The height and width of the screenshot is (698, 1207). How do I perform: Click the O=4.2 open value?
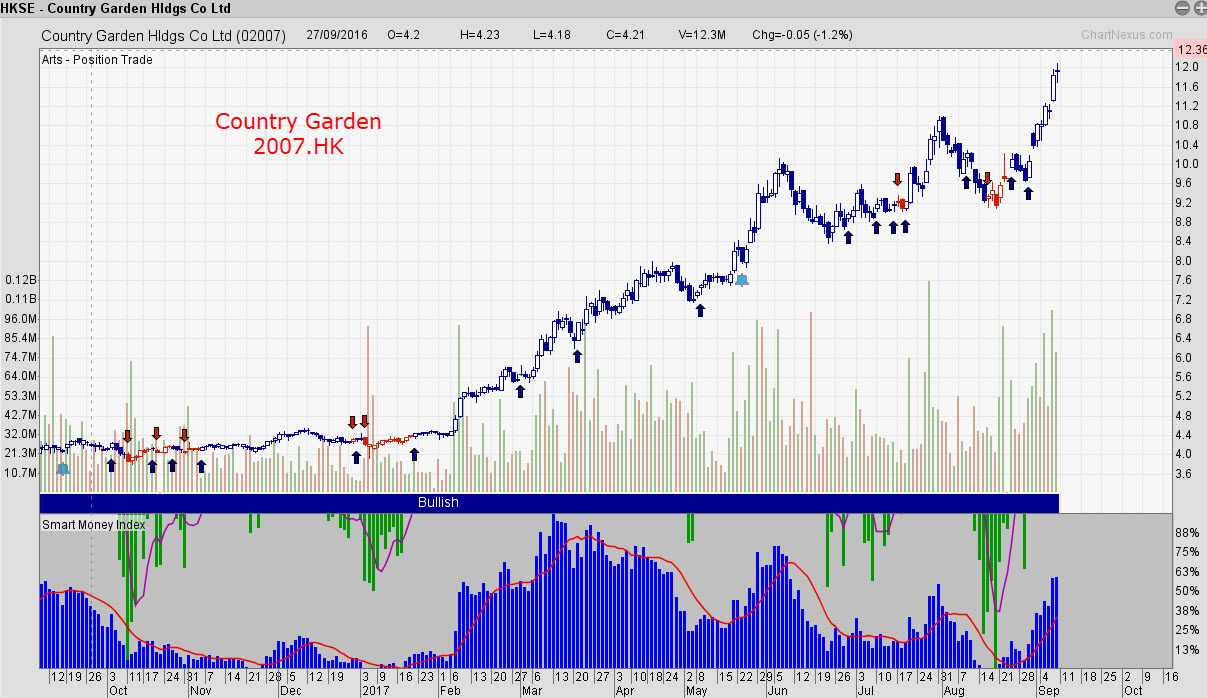404,35
